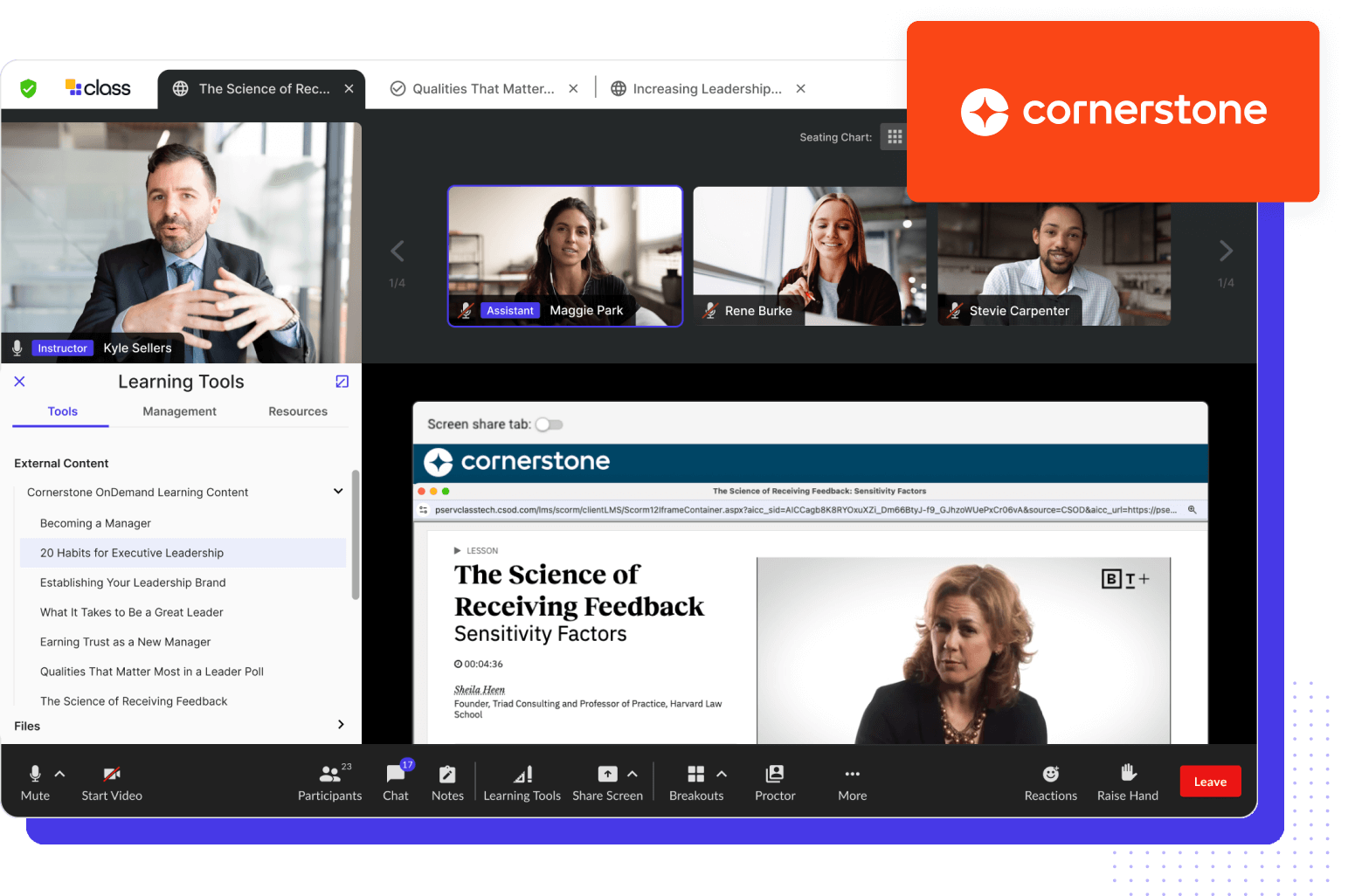The width and height of the screenshot is (1348, 896).
Task: Open the Chat panel
Action: click(396, 782)
